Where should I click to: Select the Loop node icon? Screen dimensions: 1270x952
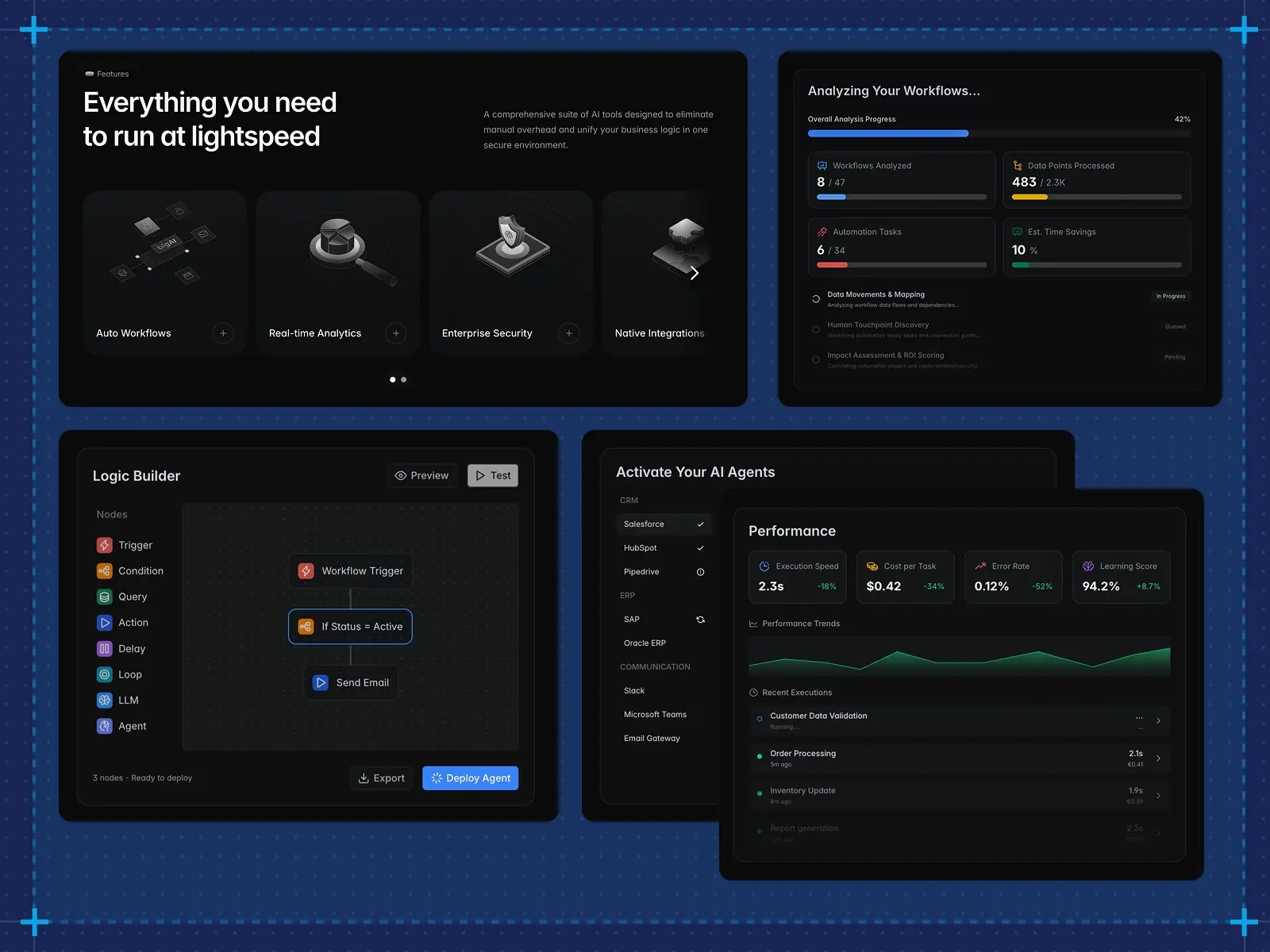(x=105, y=674)
